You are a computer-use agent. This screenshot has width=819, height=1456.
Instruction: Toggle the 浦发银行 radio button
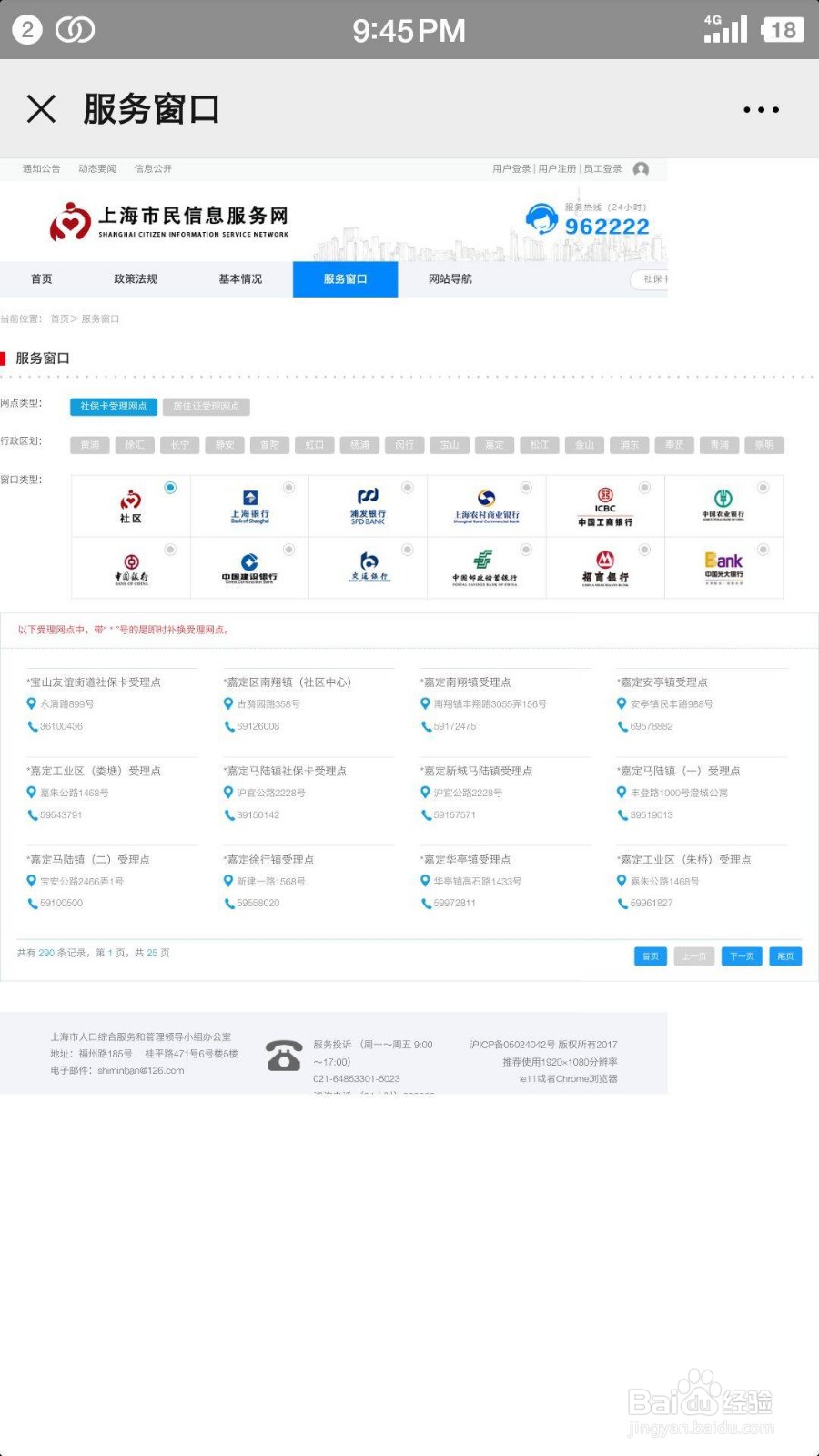(x=408, y=488)
